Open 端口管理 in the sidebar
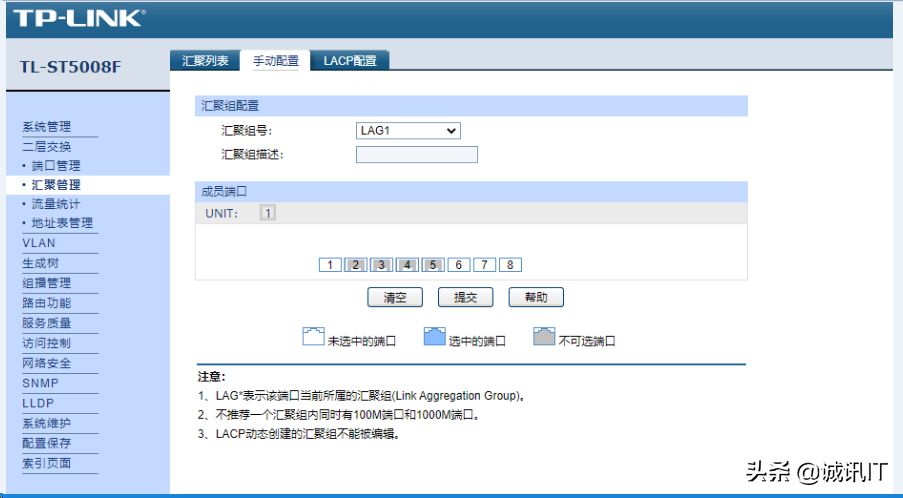The height and width of the screenshot is (498, 903). pyautogui.click(x=56, y=166)
